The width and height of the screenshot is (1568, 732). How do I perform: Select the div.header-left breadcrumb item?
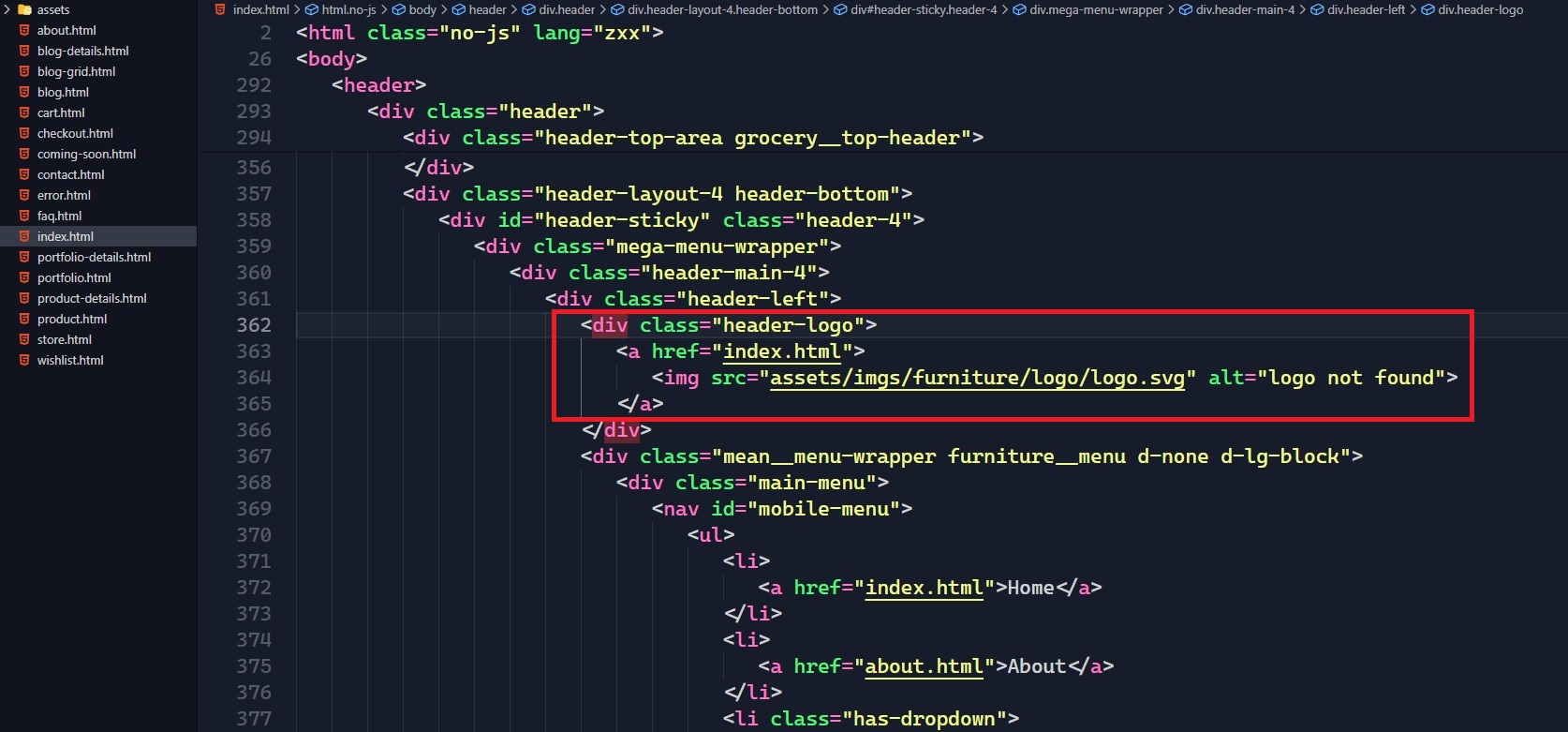pos(1366,9)
